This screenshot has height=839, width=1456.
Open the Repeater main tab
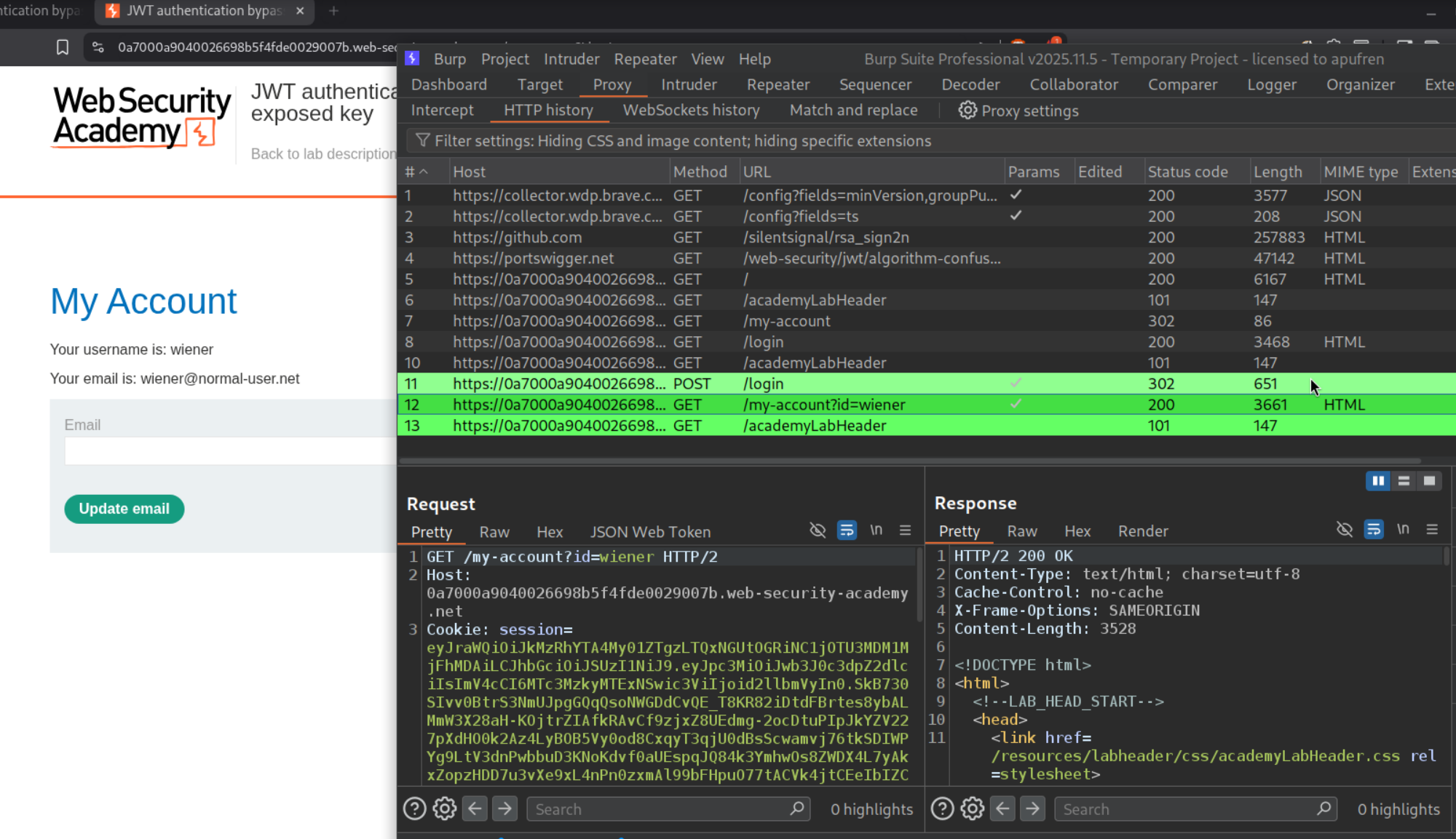(778, 84)
